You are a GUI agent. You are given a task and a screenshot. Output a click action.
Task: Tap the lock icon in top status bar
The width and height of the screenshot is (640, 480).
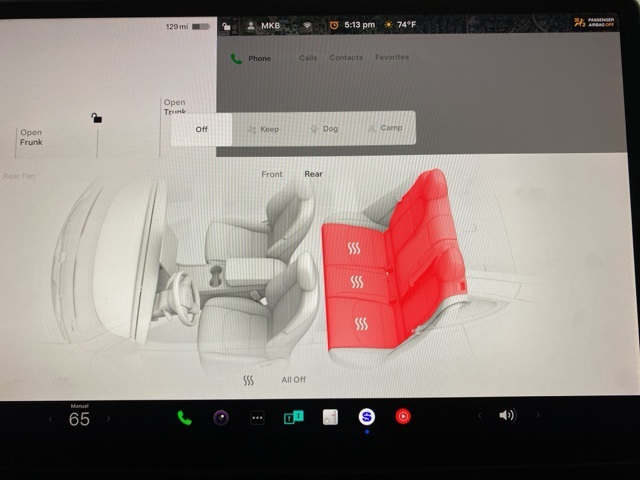click(228, 25)
